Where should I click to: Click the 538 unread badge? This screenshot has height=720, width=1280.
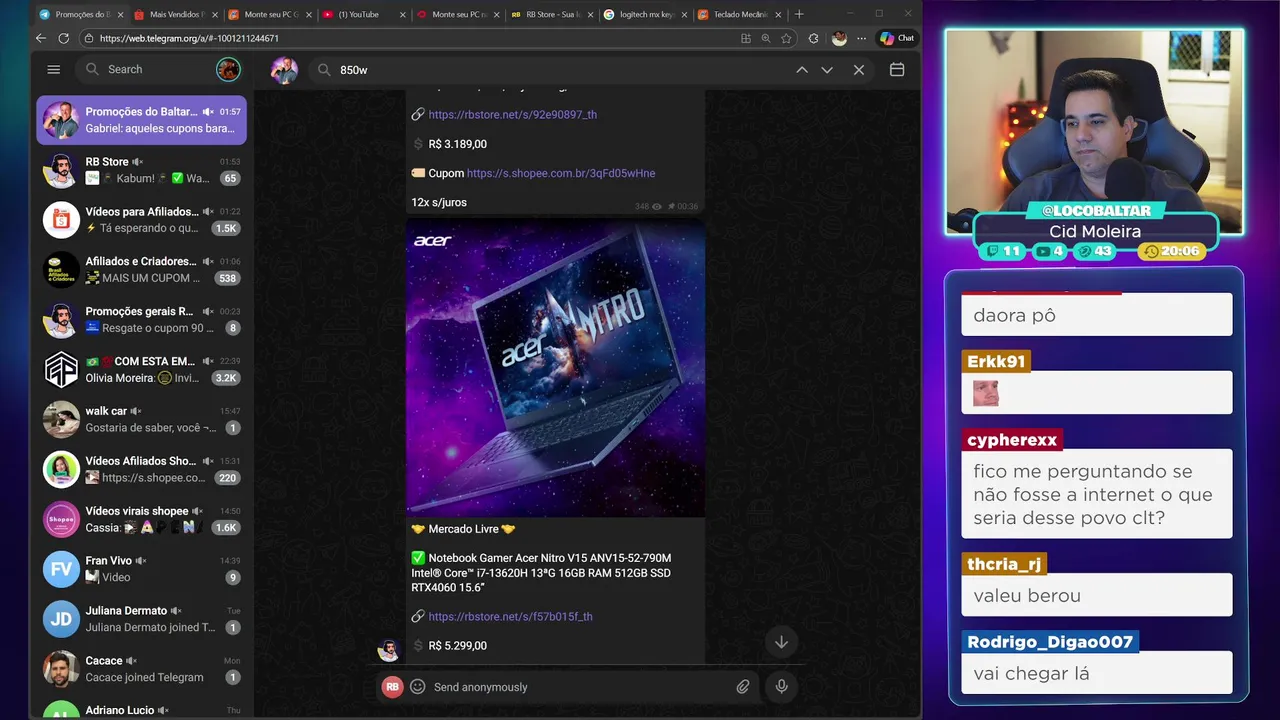click(x=227, y=279)
